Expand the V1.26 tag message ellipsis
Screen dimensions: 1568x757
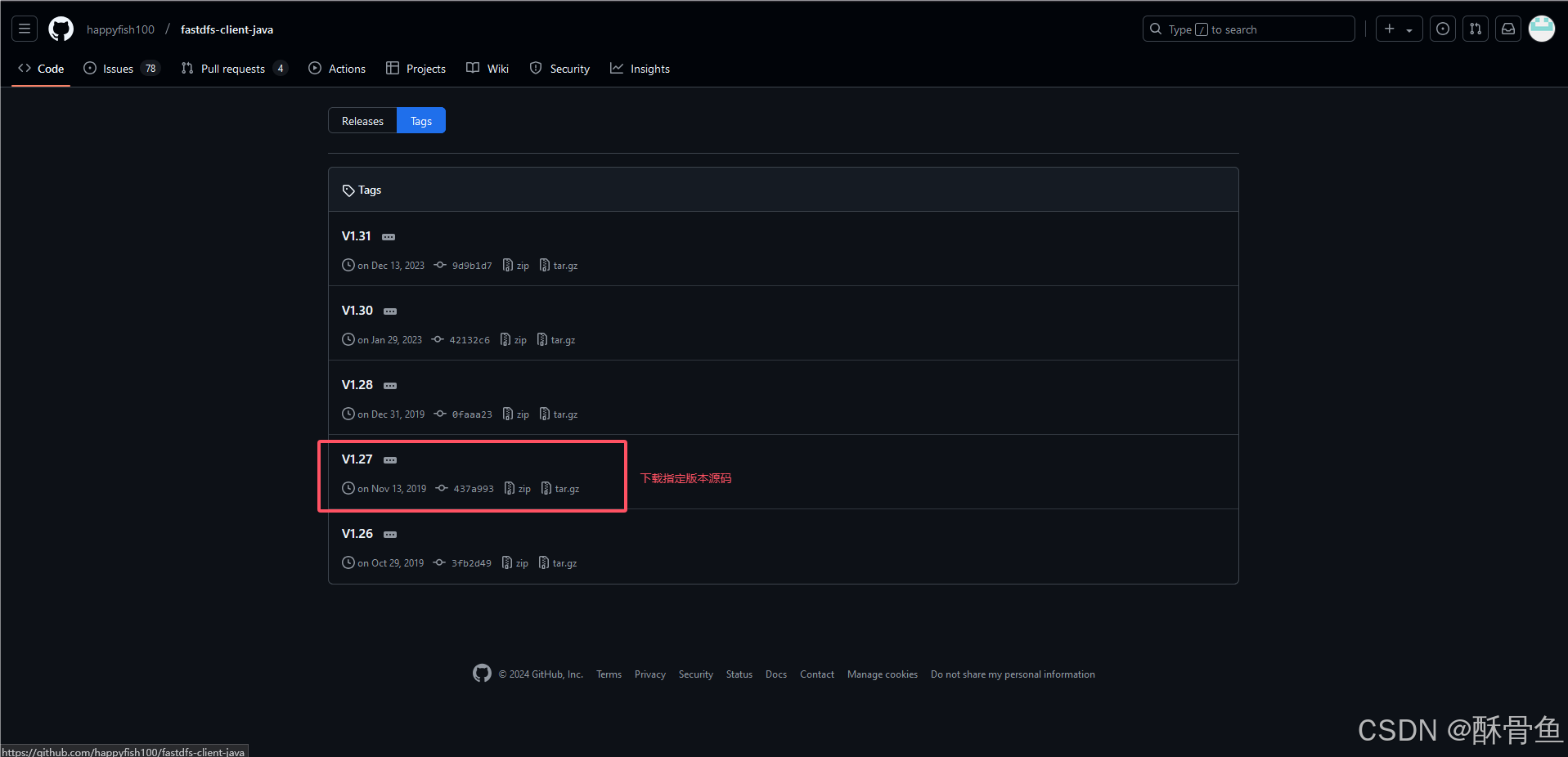[x=390, y=535]
